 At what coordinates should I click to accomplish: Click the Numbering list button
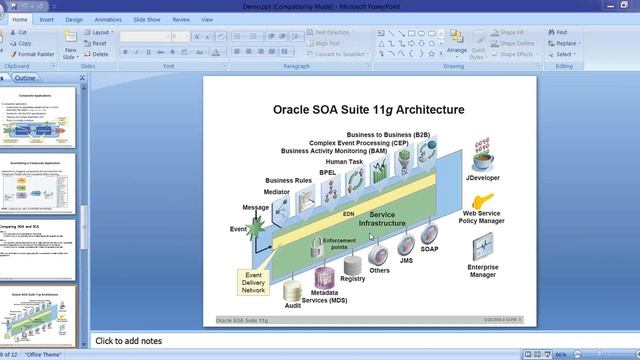pos(255,36)
